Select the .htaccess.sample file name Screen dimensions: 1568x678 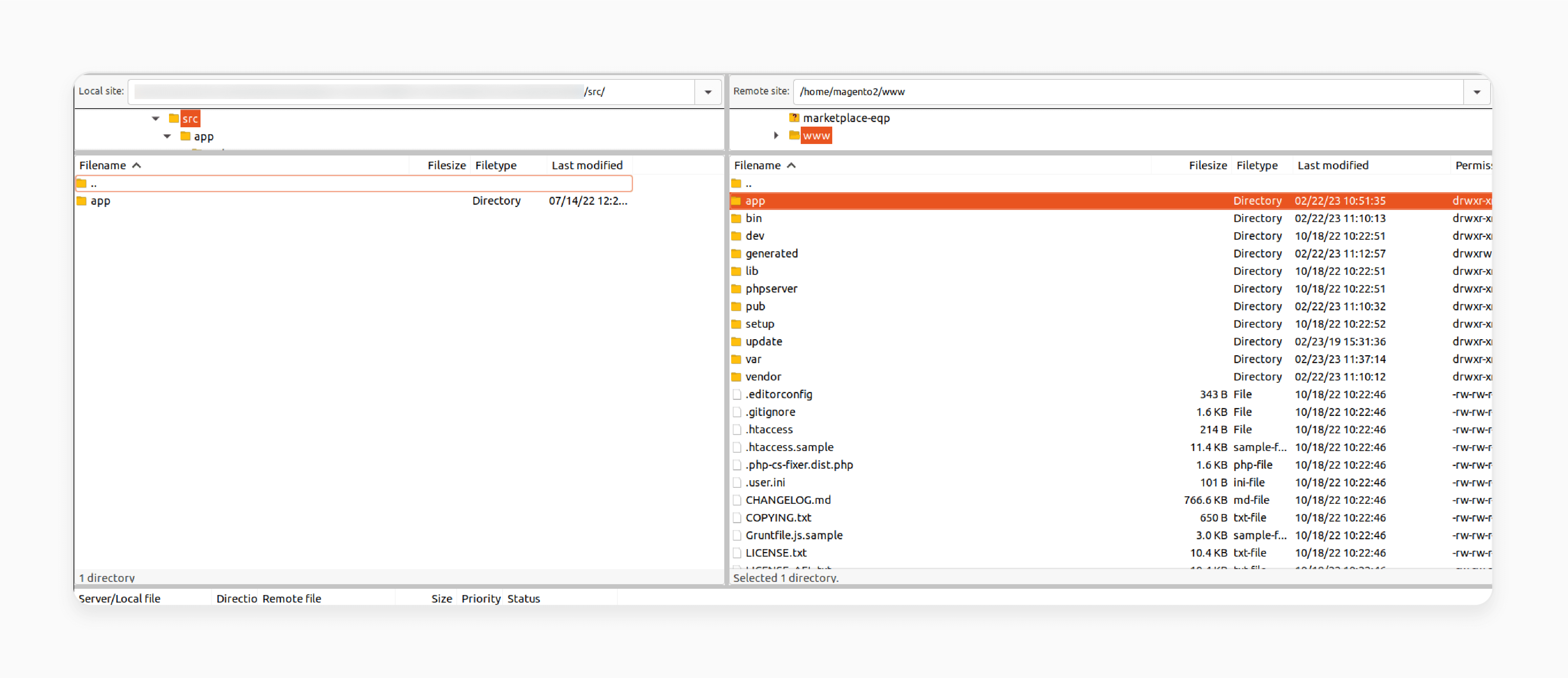click(x=790, y=448)
